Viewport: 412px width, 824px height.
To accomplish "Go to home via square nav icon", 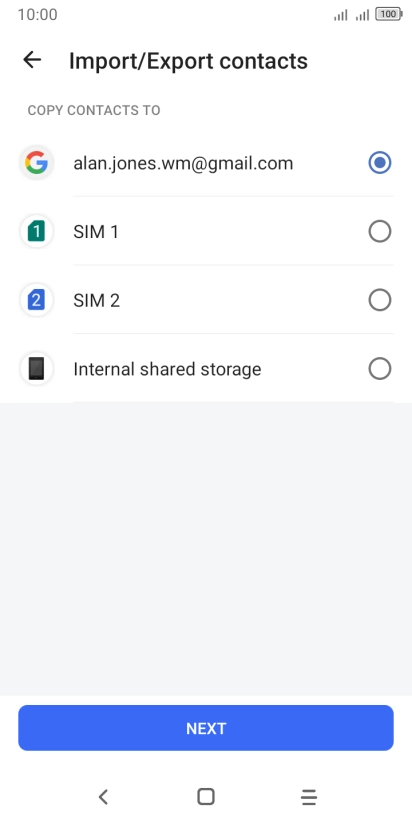I will click(x=205, y=797).
